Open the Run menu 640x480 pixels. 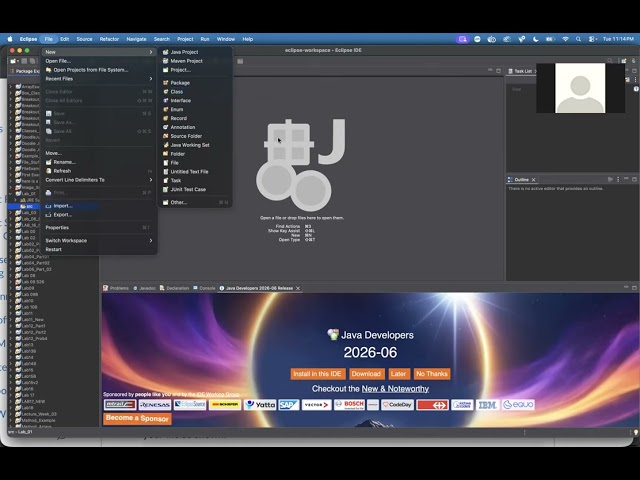(x=205, y=39)
